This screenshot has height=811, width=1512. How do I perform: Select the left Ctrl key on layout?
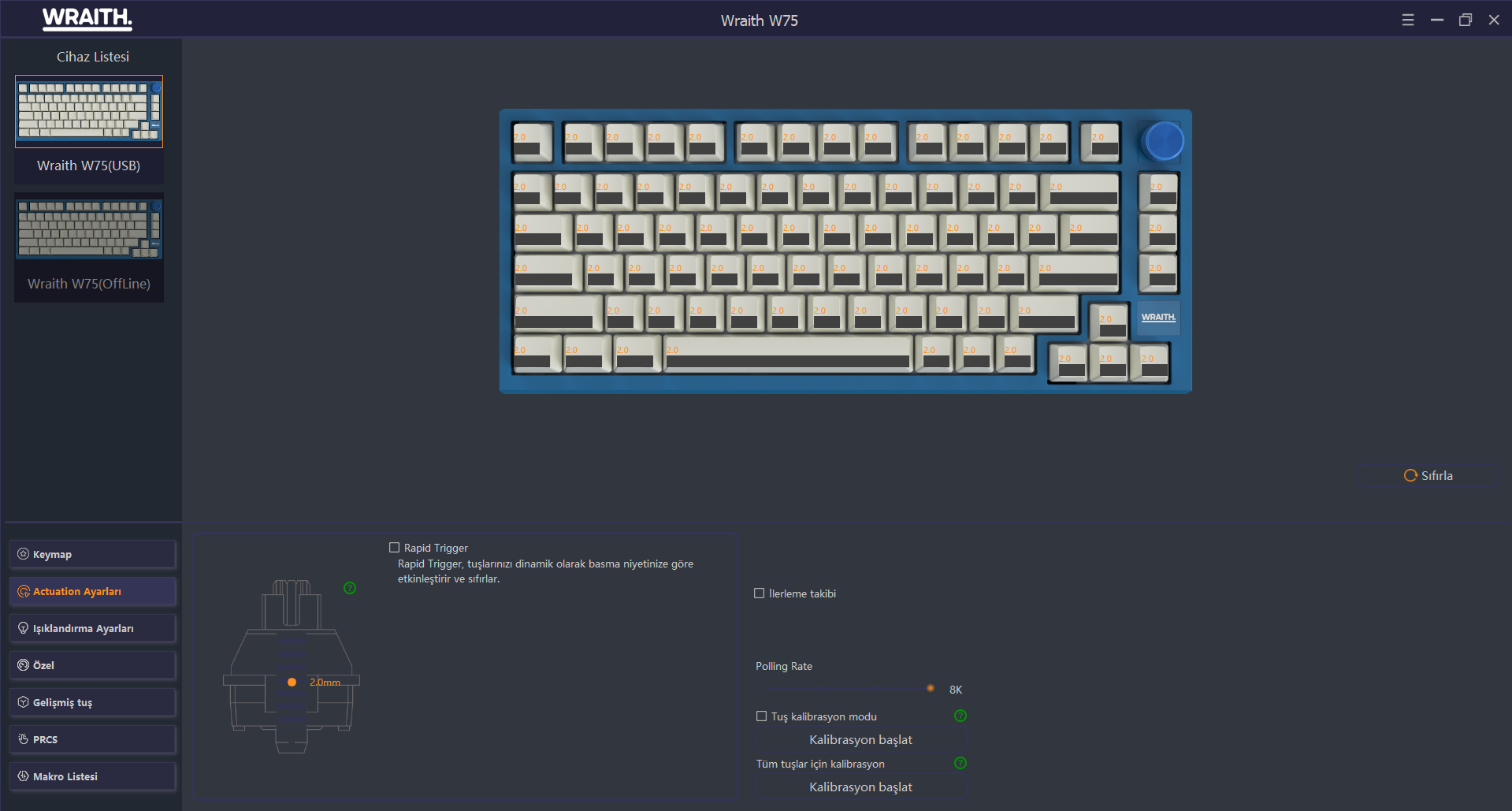[537, 353]
